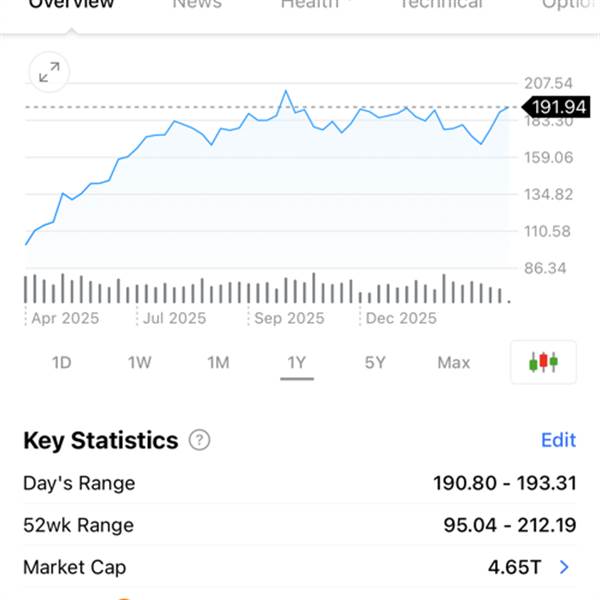
Task: Choose the 1Y chart period
Action: pos(296,362)
